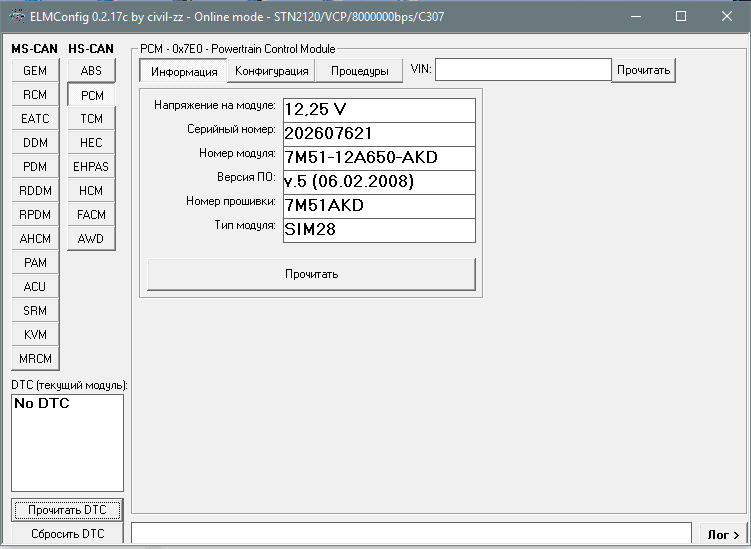Select the ACU module

[x=35, y=286]
